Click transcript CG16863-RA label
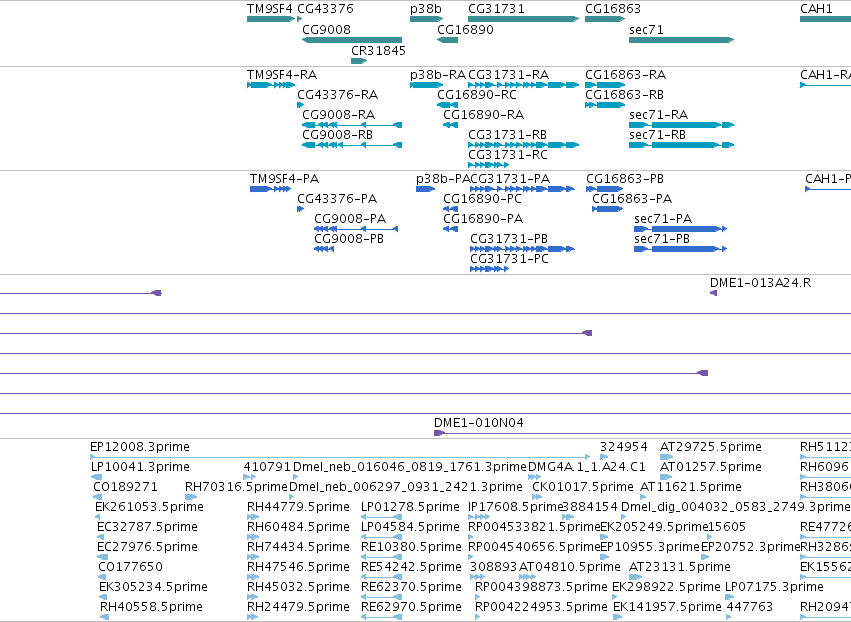 [x=625, y=74]
